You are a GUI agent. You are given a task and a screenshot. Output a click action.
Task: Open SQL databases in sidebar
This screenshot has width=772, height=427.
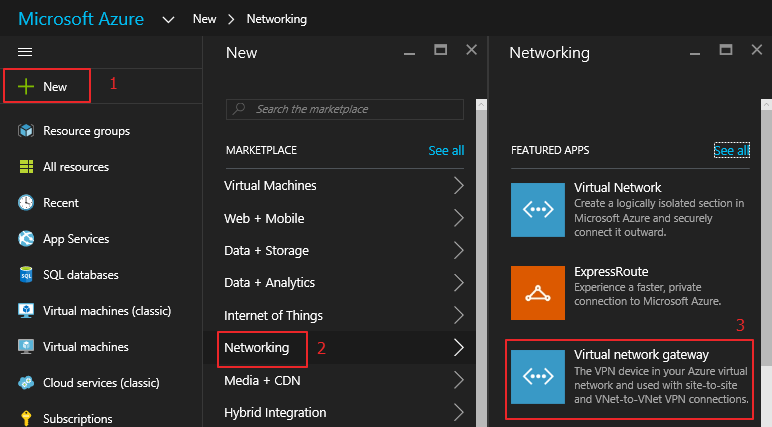pos(81,275)
